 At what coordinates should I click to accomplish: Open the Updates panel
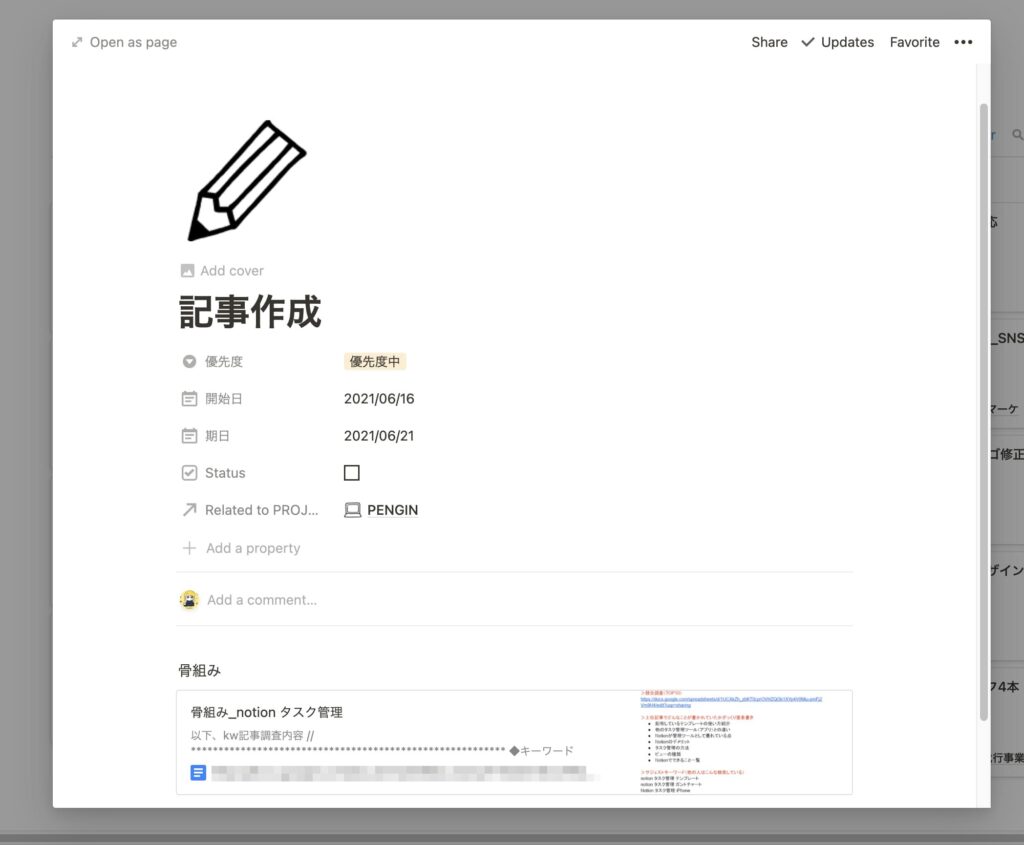click(847, 42)
